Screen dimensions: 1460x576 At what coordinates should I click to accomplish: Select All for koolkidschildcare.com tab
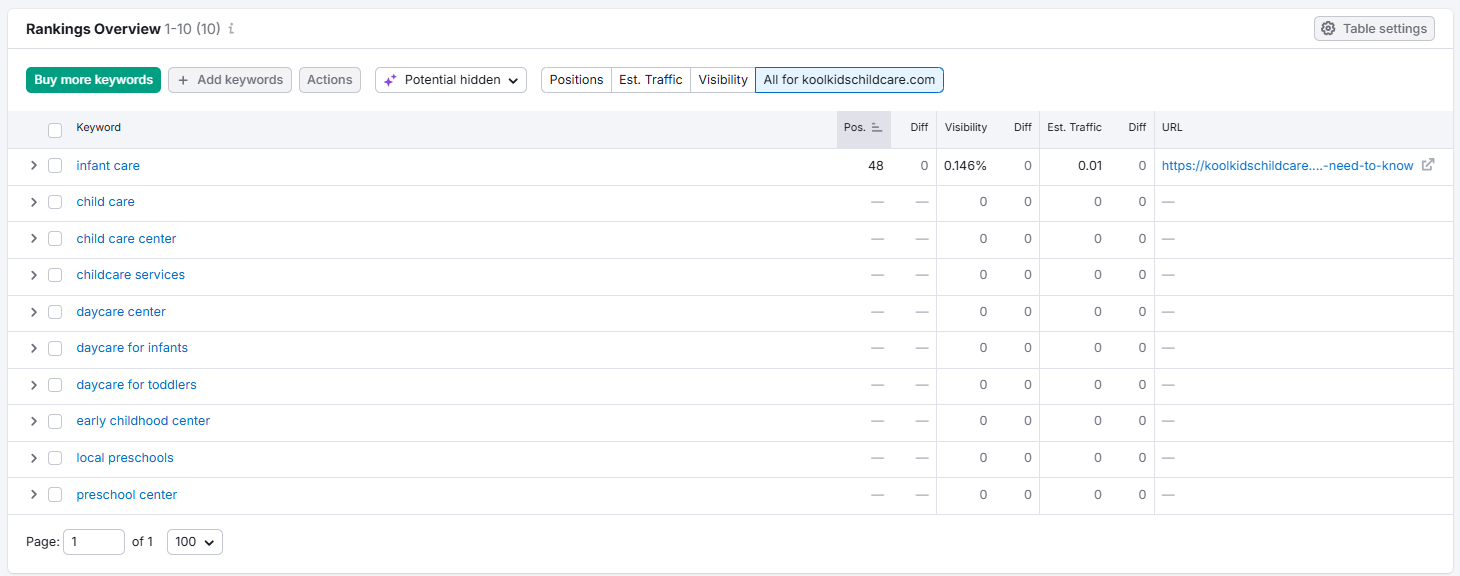(849, 80)
